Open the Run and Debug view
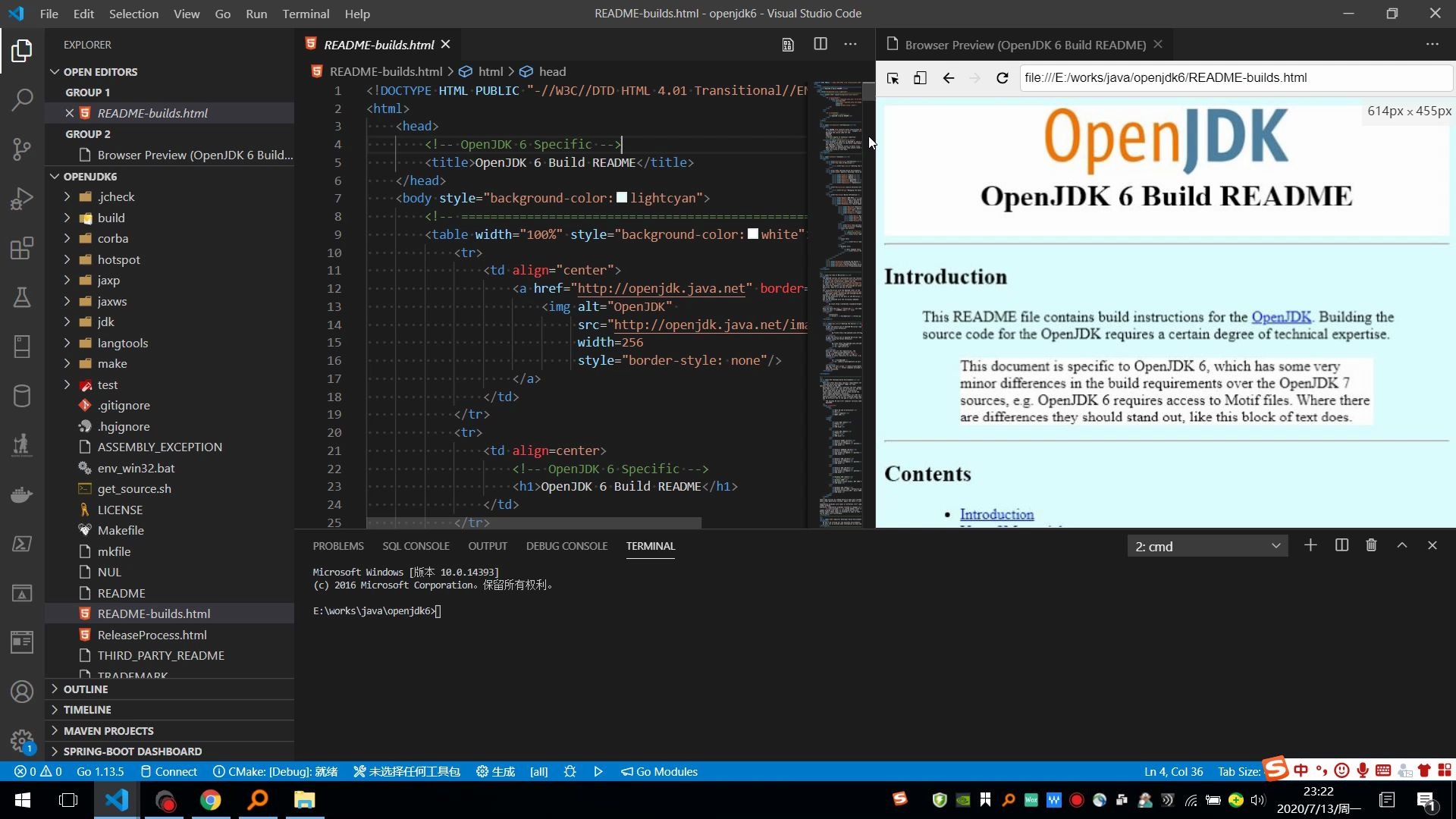Viewport: 1456px width, 819px height. (22, 198)
